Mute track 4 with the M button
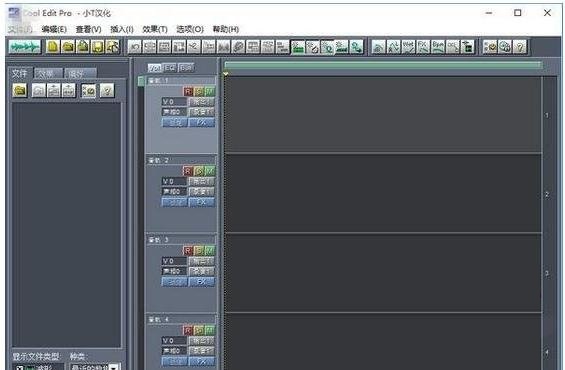The width and height of the screenshot is (565, 370). click(x=210, y=330)
